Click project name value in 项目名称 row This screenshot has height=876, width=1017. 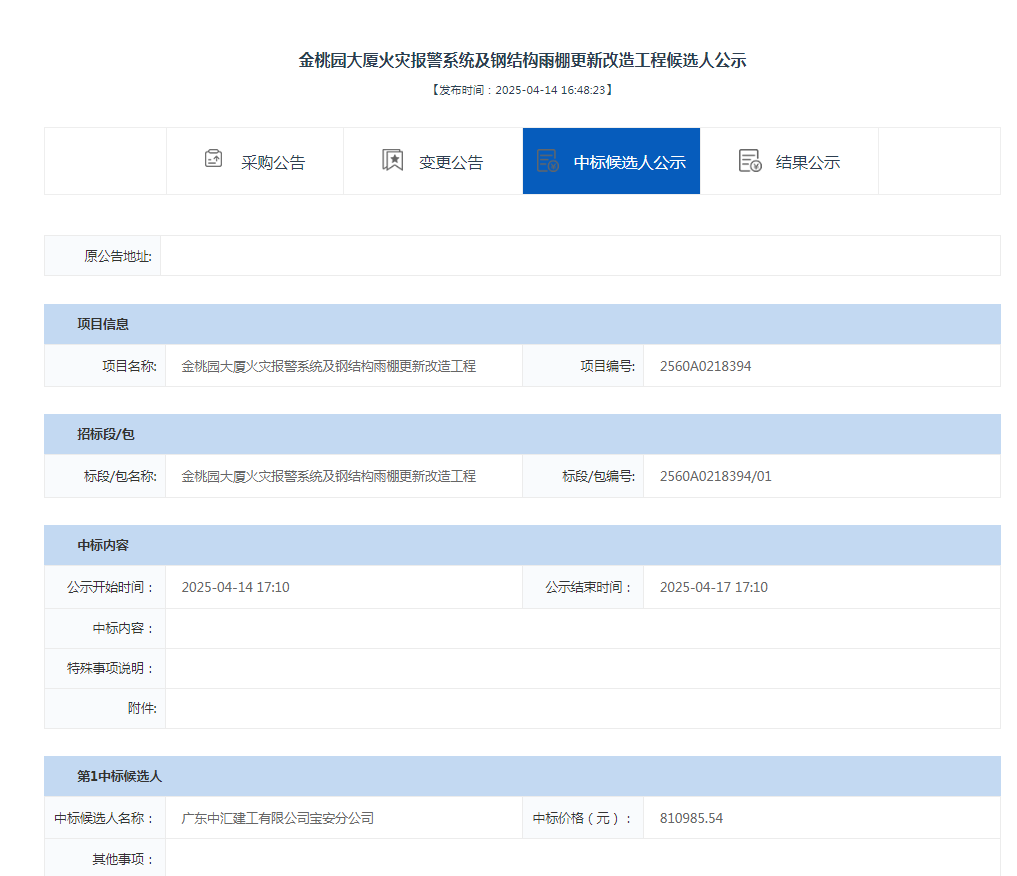[x=328, y=366]
